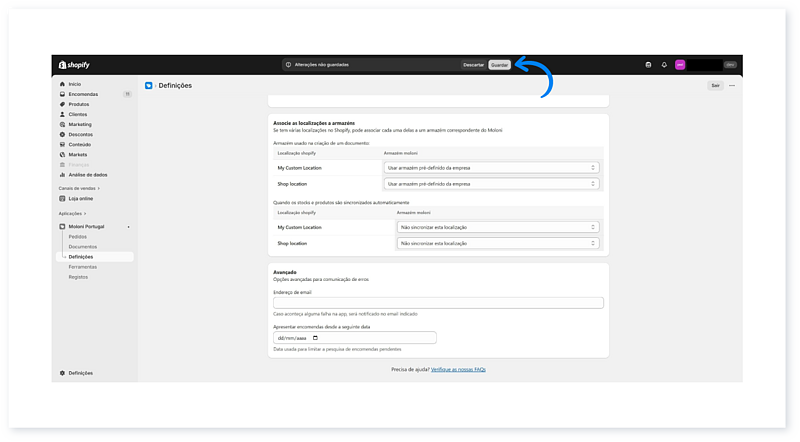Click the Moloni app icon beside Definições title
800x442 pixels.
pyautogui.click(x=149, y=86)
